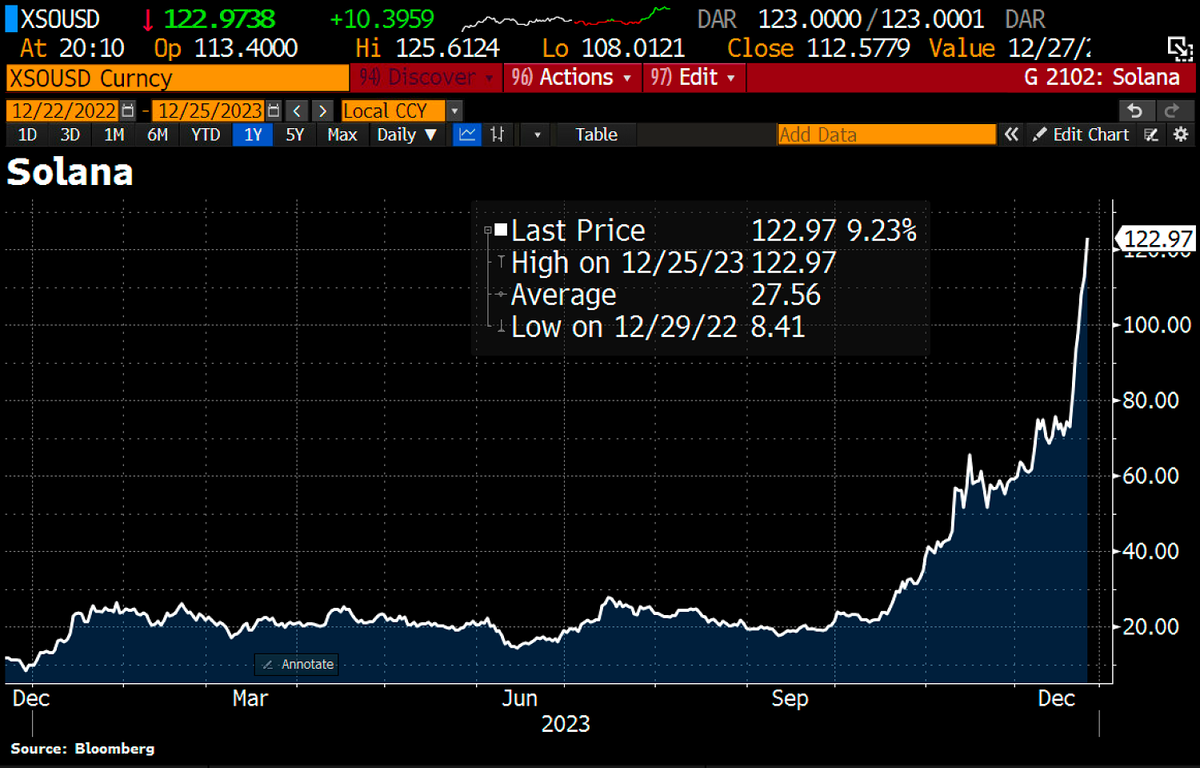Click the 'Last Price' legend row
Viewport: 1200px width, 768px height.
click(x=713, y=231)
